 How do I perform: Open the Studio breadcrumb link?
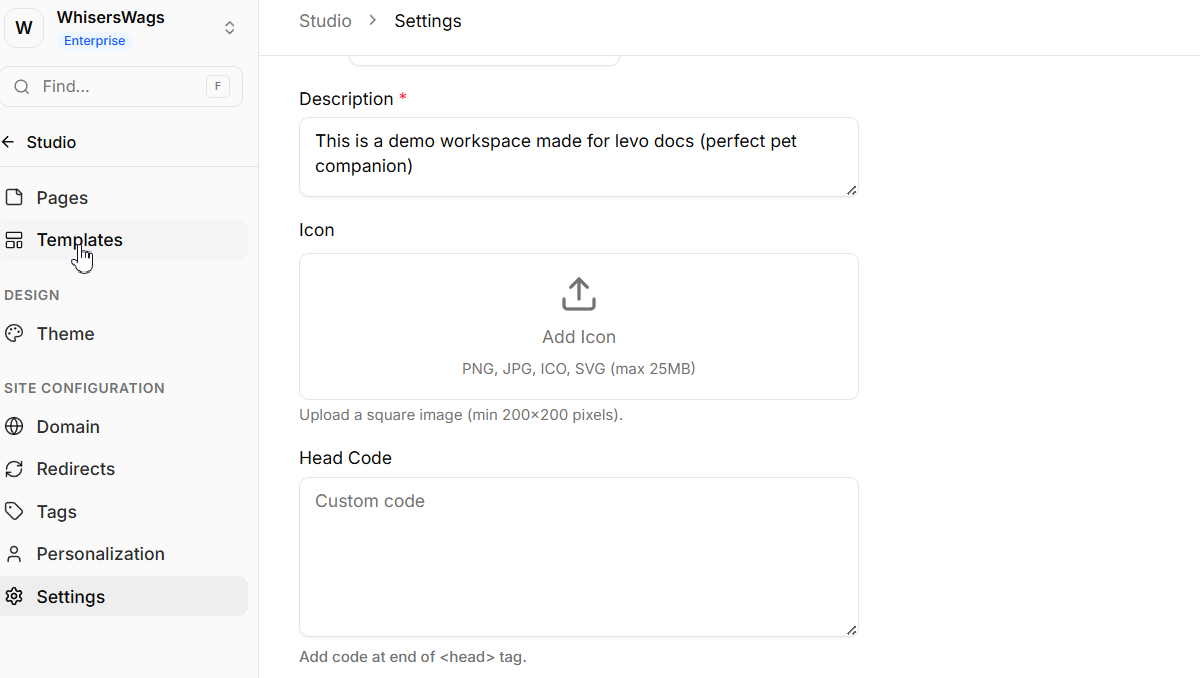point(325,21)
